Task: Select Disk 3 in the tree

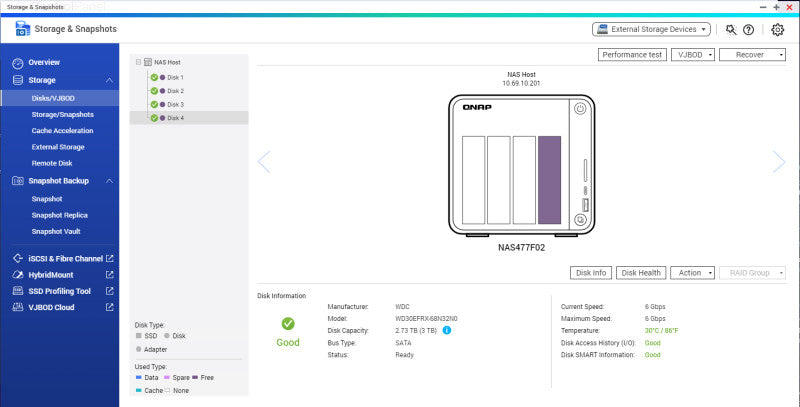Action: [x=175, y=105]
